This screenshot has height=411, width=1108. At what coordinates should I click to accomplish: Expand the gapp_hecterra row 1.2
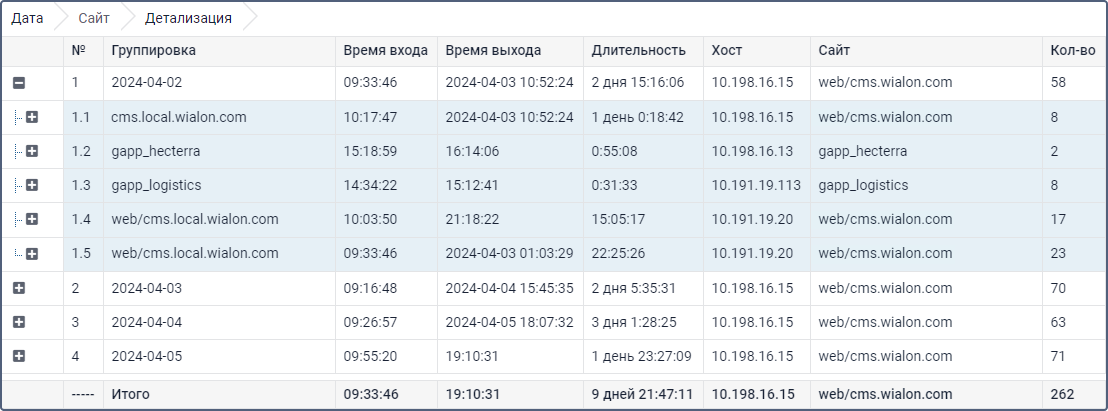point(32,152)
